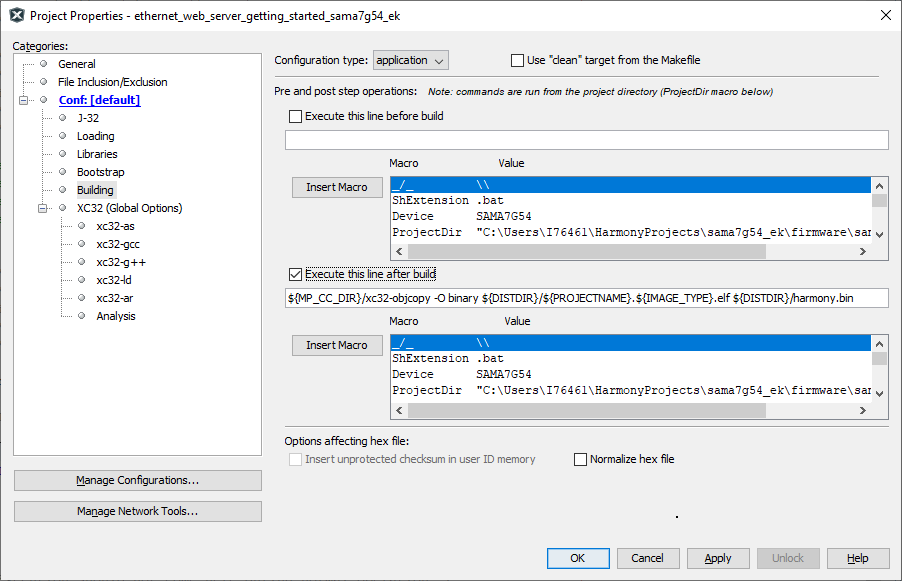
Task: Click lower macro list scroll-down arrow
Action: pyautogui.click(x=879, y=393)
